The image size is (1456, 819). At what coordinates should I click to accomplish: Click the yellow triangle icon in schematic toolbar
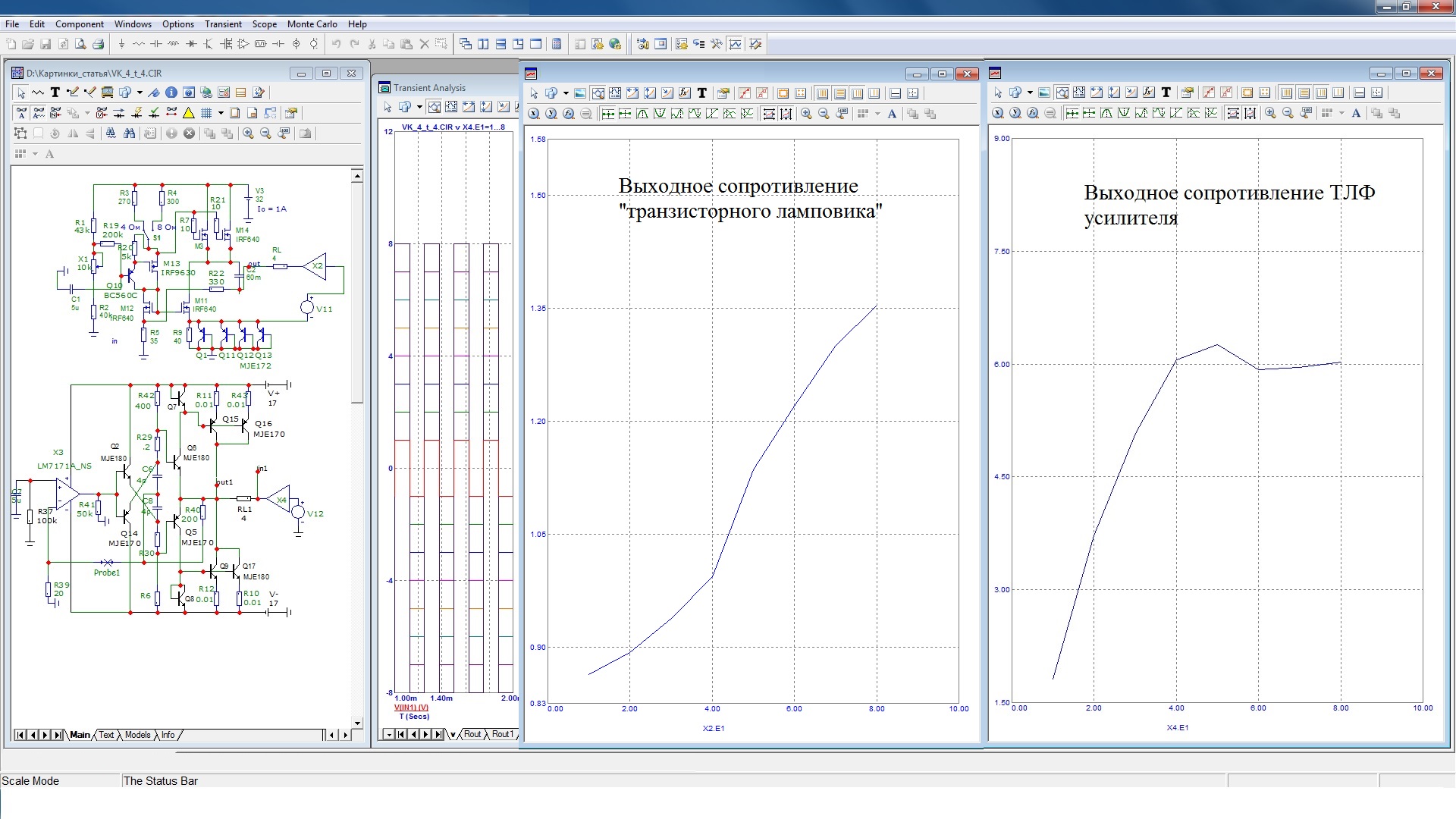tap(189, 113)
